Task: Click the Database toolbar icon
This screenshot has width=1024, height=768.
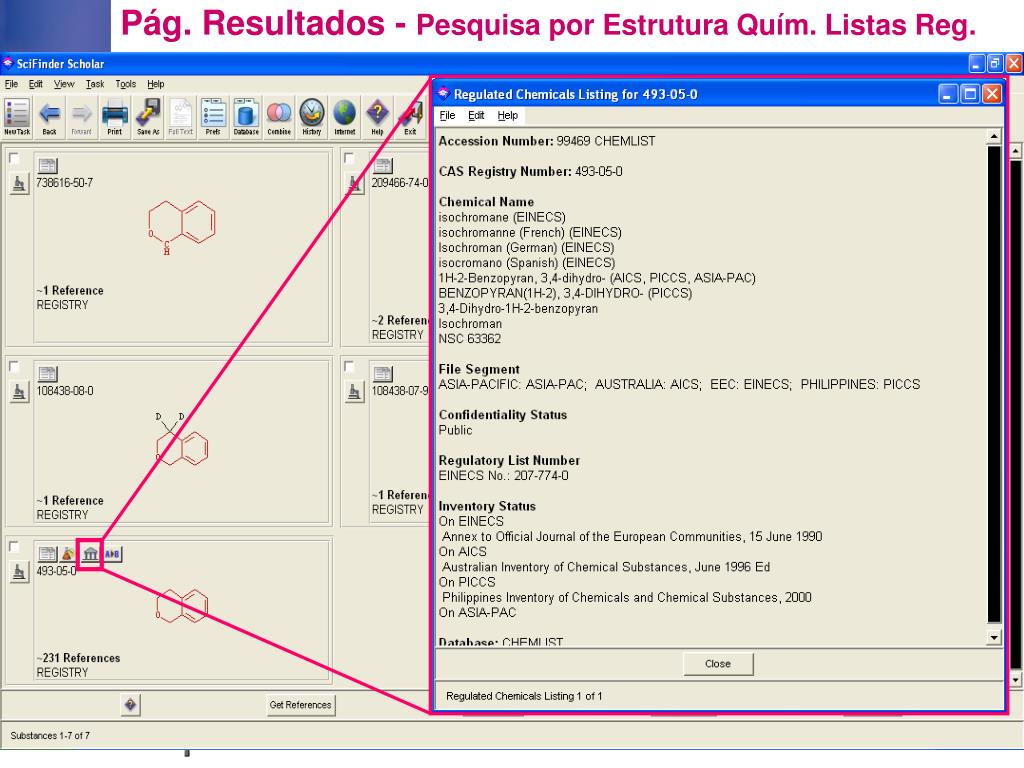Action: point(246,116)
